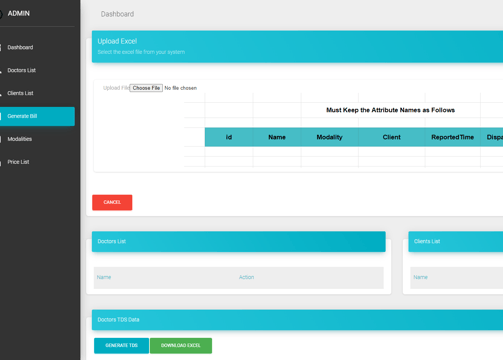Screen dimensions: 503x360
Task: Click the Choose File button
Action: coord(146,88)
